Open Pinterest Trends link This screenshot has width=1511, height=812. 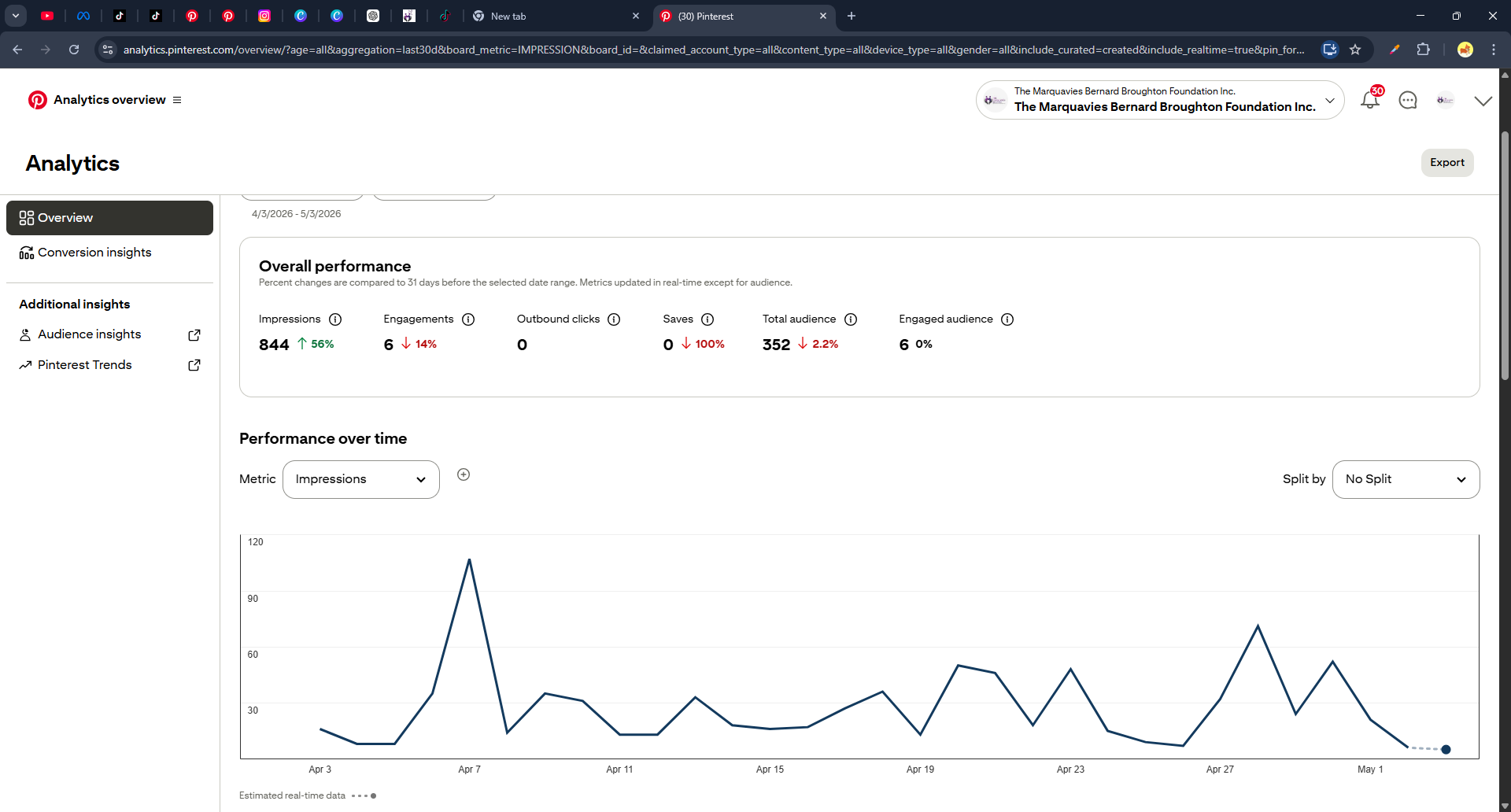[84, 365]
